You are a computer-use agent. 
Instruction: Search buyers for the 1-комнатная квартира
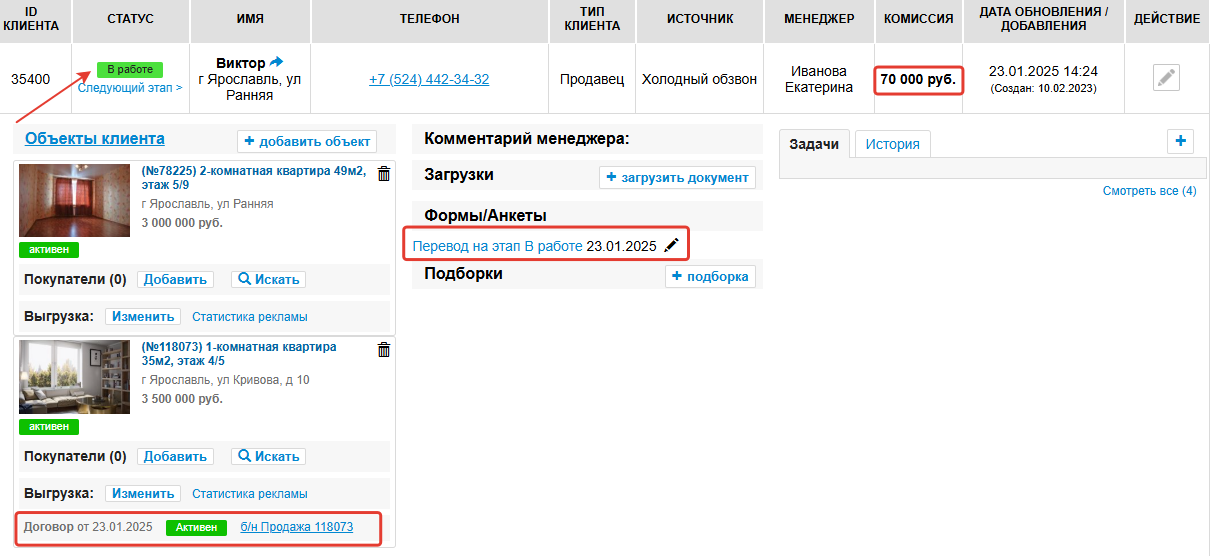tap(268, 457)
